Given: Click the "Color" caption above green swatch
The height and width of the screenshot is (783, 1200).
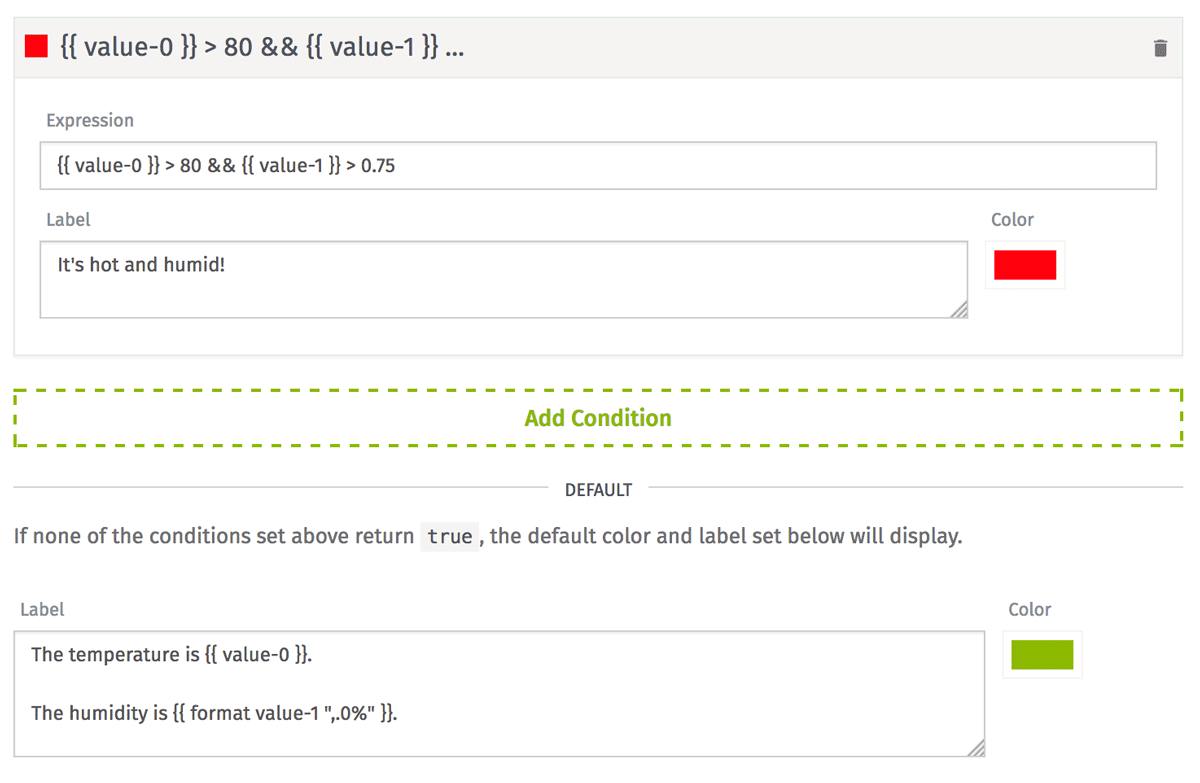Looking at the screenshot, I should [x=1030, y=610].
